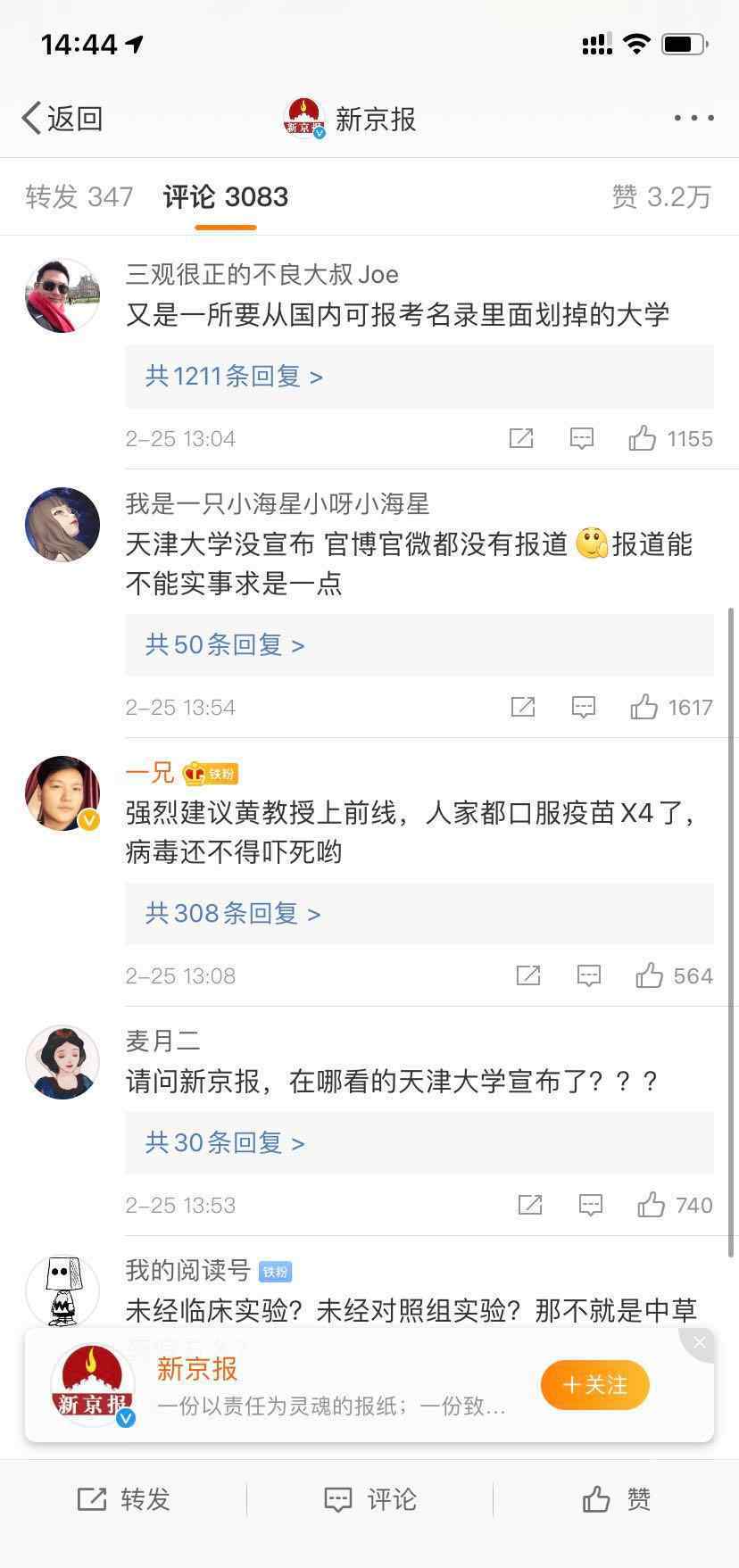Like the 天津大学没宣布 comment with 1617 likes
Screen dimensions: 739x1568
tap(644, 708)
